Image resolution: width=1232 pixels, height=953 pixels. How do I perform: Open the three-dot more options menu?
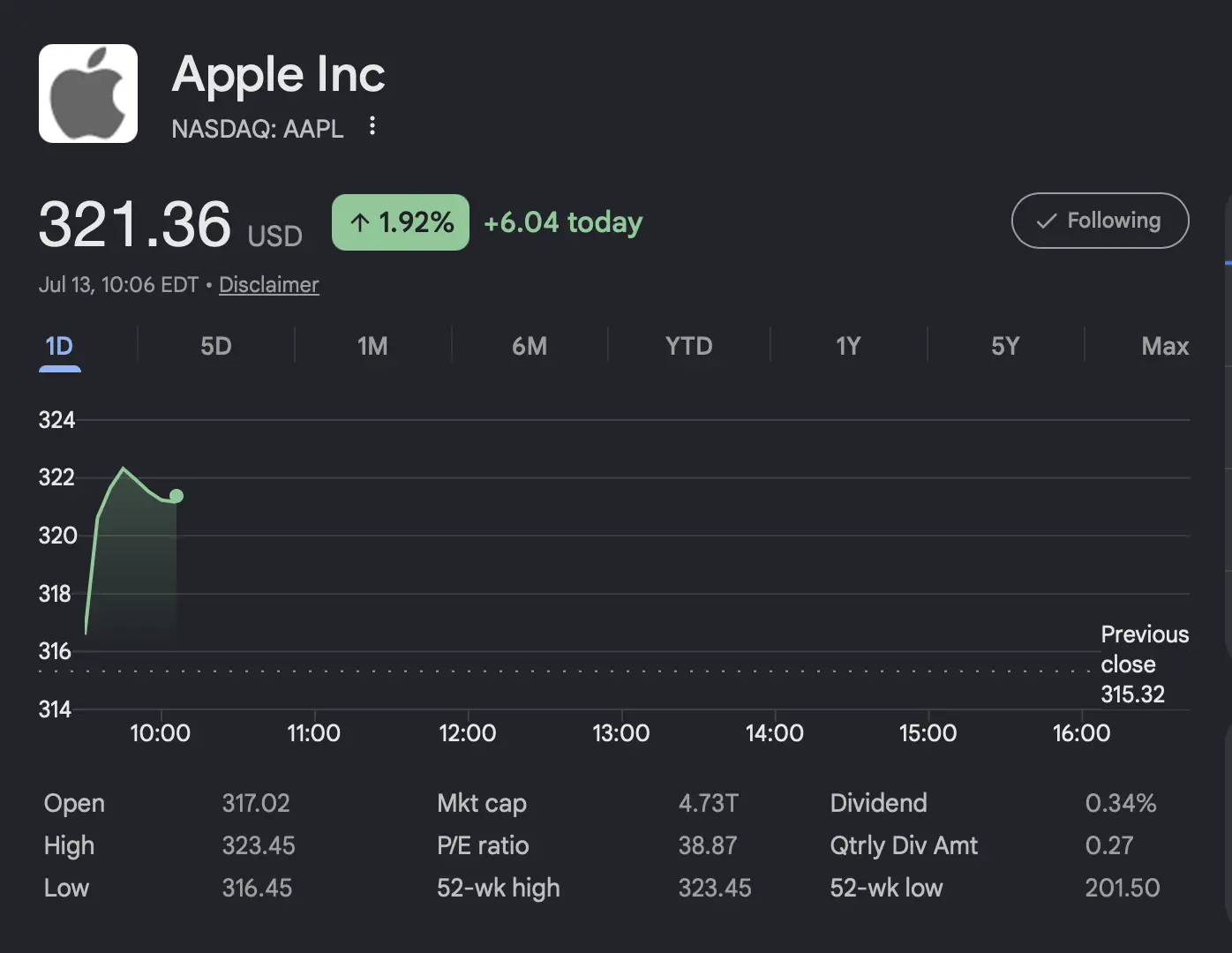pyautogui.click(x=372, y=126)
